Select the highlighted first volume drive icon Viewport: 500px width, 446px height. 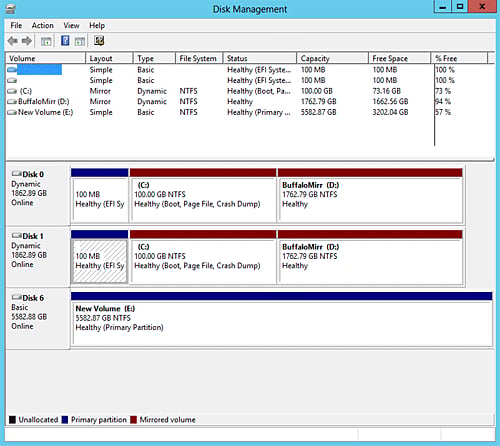(x=12, y=70)
